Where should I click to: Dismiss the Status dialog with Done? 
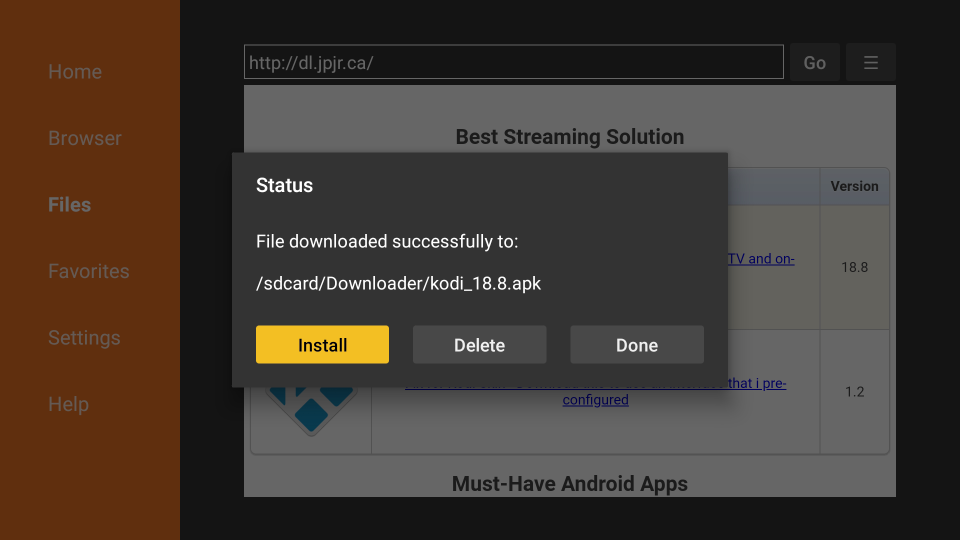click(x=637, y=345)
